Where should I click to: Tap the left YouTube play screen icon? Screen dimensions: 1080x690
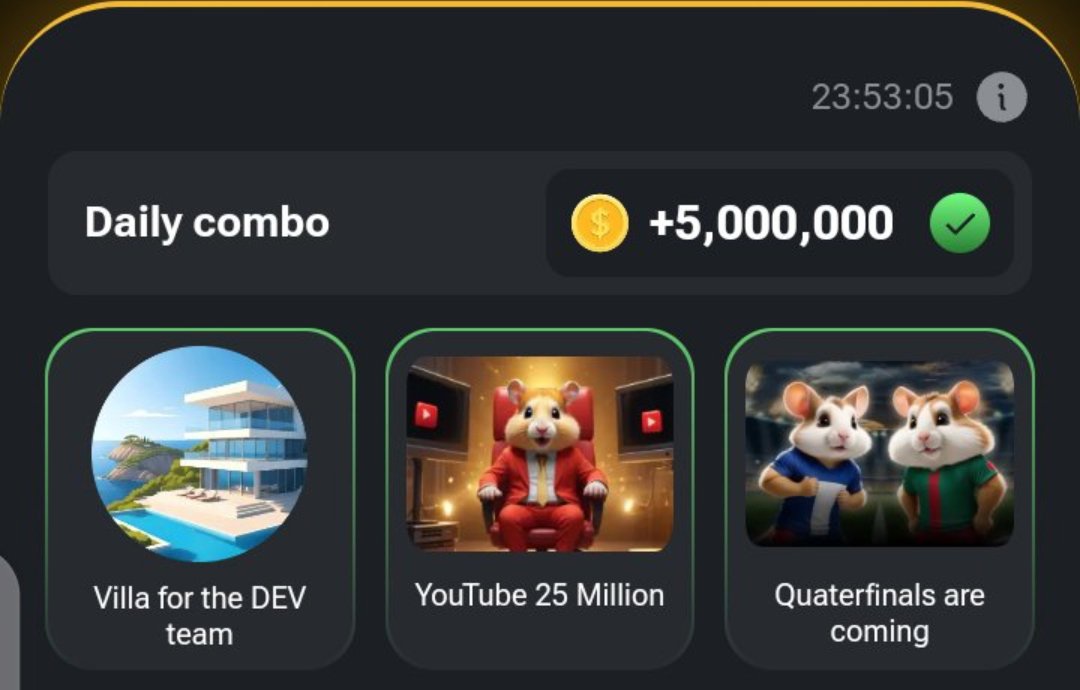pos(426,415)
